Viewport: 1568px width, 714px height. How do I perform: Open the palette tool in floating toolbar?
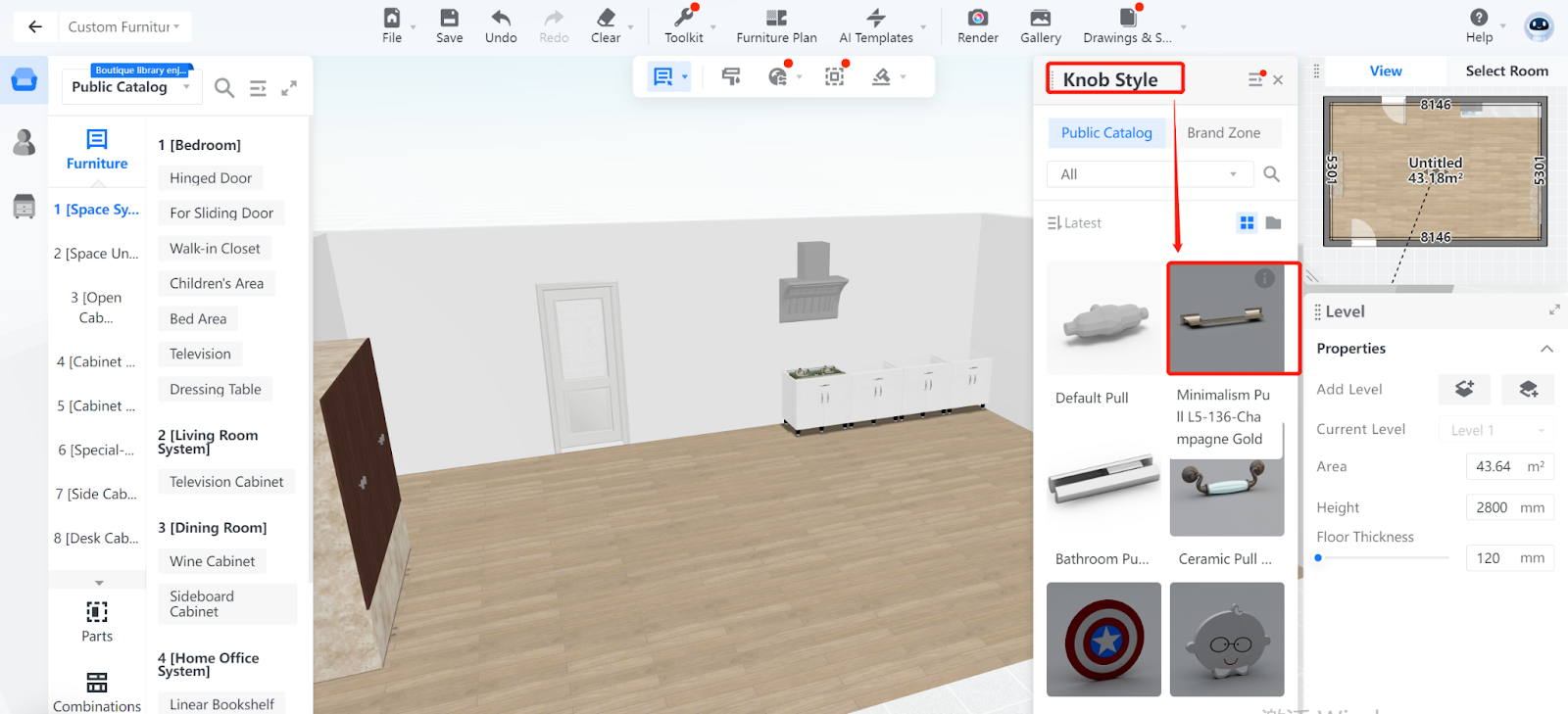tap(778, 76)
